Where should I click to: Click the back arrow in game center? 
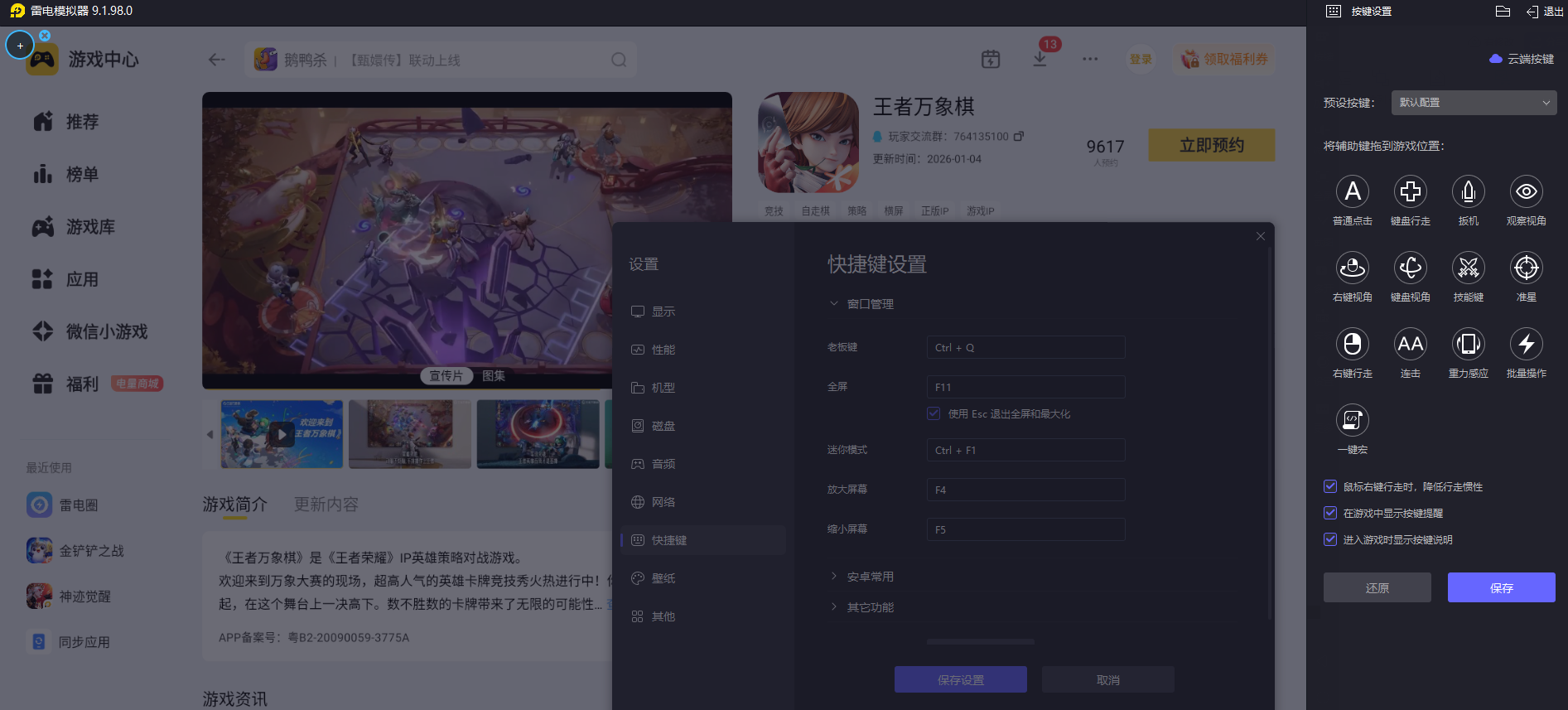[217, 60]
